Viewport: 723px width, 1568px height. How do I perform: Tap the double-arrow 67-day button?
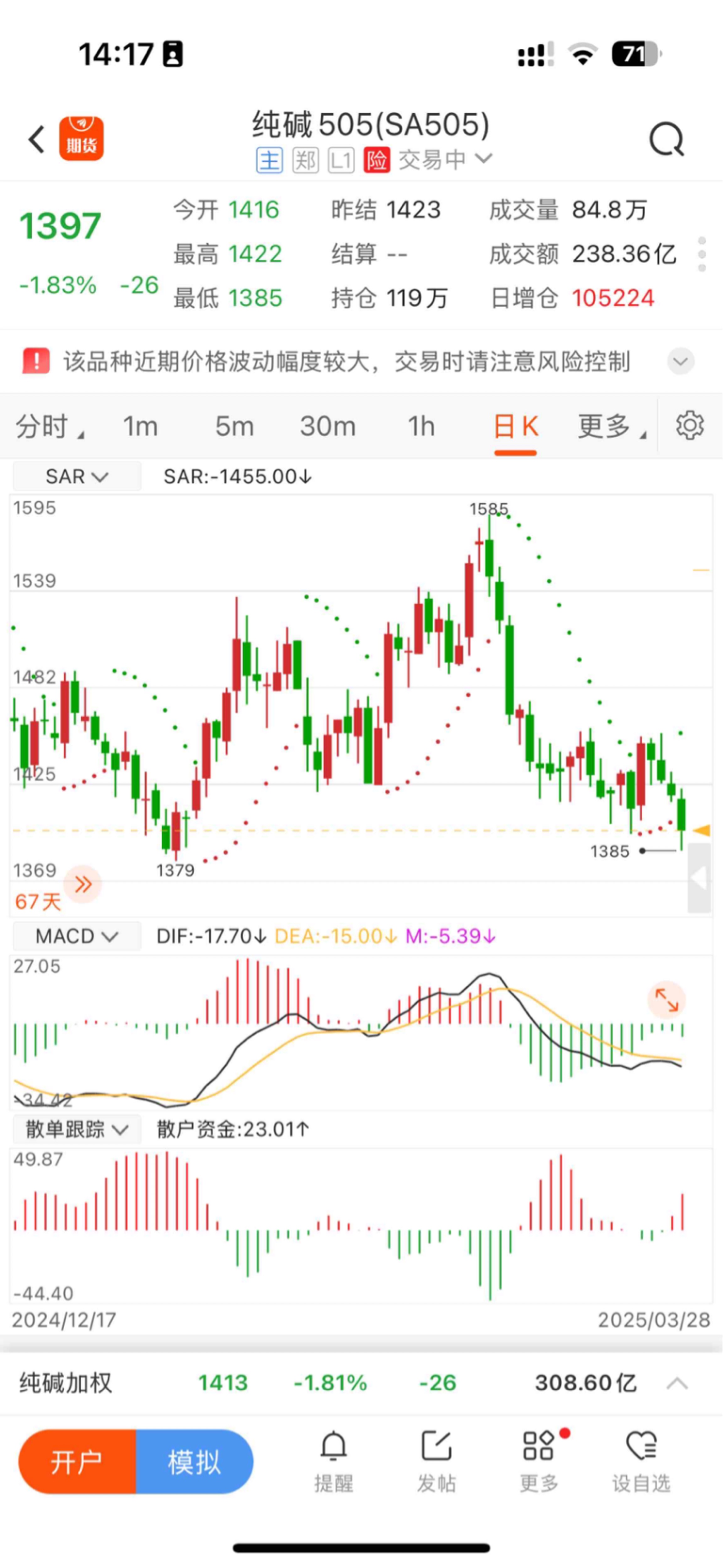(x=83, y=884)
